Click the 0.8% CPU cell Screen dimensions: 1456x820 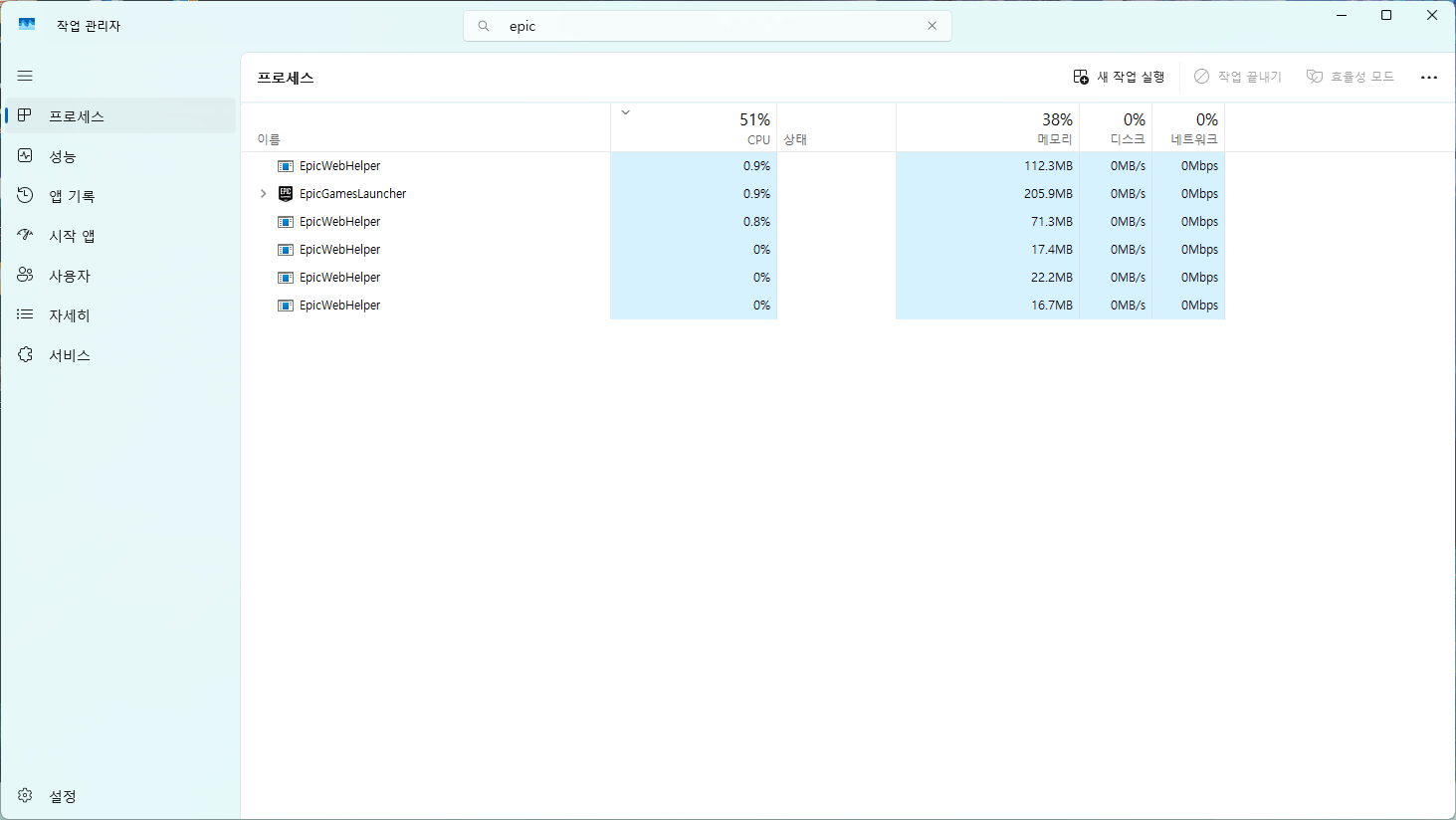[x=694, y=222]
